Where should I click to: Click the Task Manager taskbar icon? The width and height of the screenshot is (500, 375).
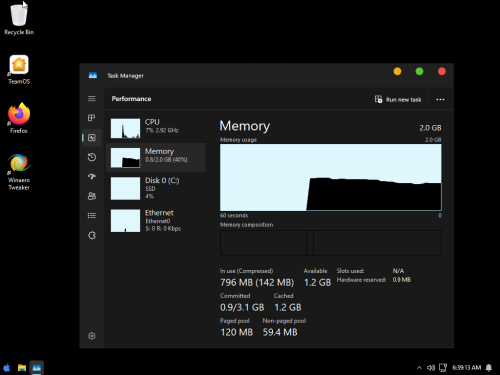[37, 368]
